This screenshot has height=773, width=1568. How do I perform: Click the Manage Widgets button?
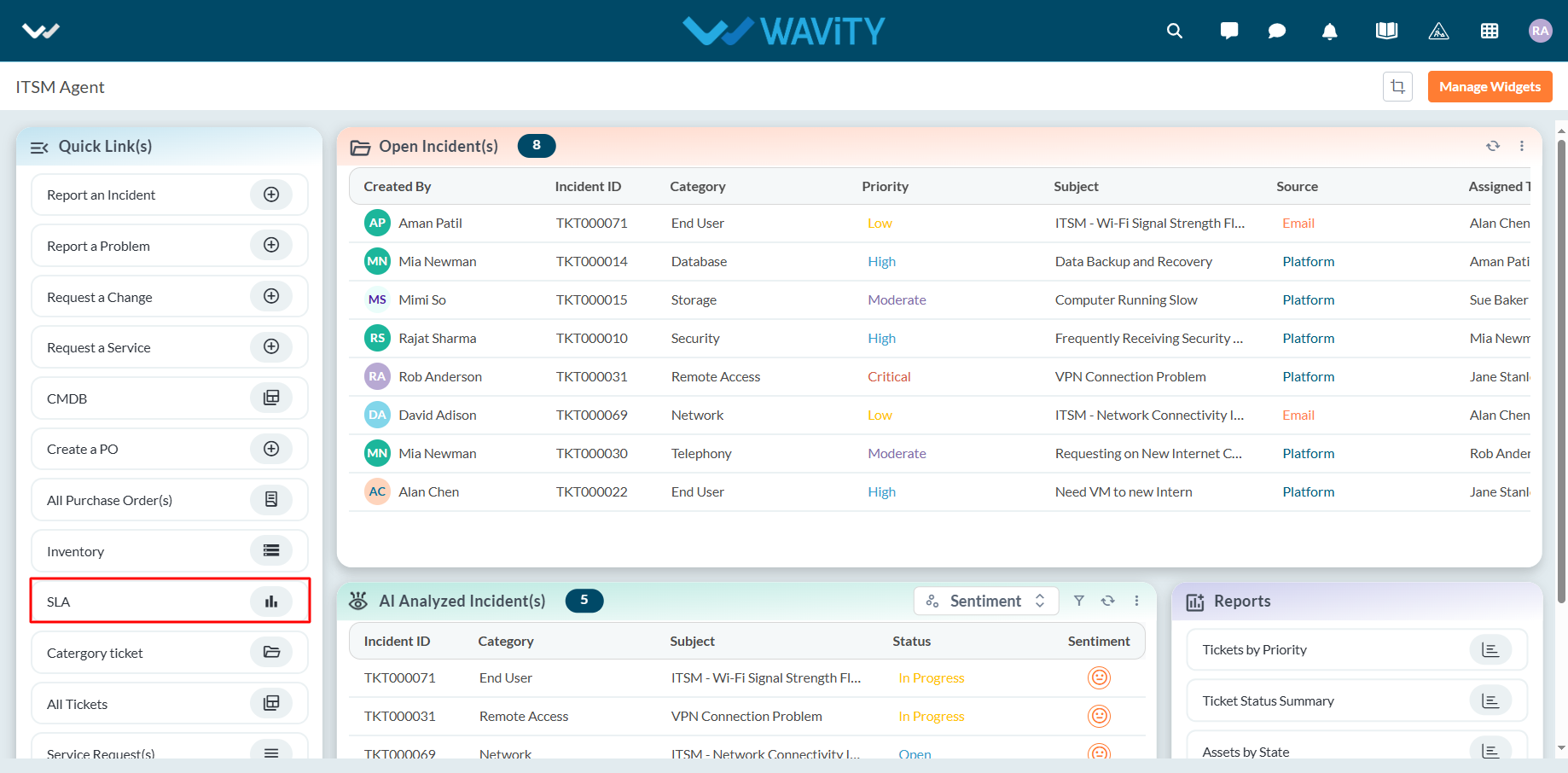coord(1490,86)
